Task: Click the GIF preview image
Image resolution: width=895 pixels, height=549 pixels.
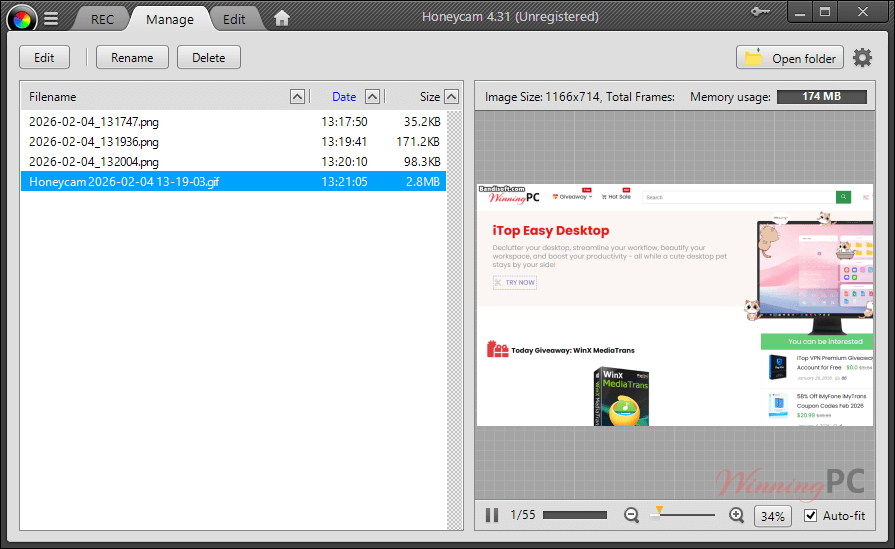Action: 675,305
